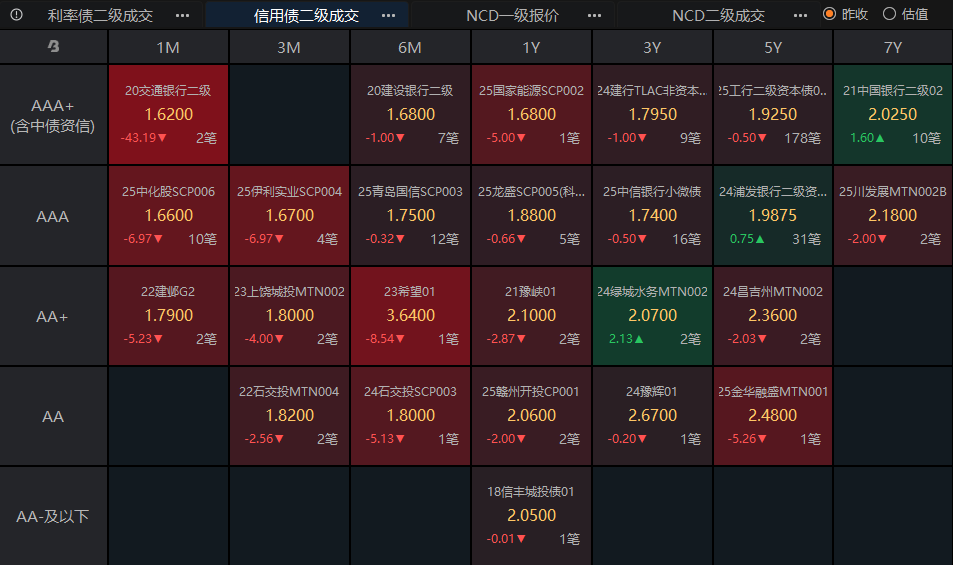Open 24建行TLAC非资本 bond cell
Image resolution: width=953 pixels, height=565 pixels.
coord(652,115)
